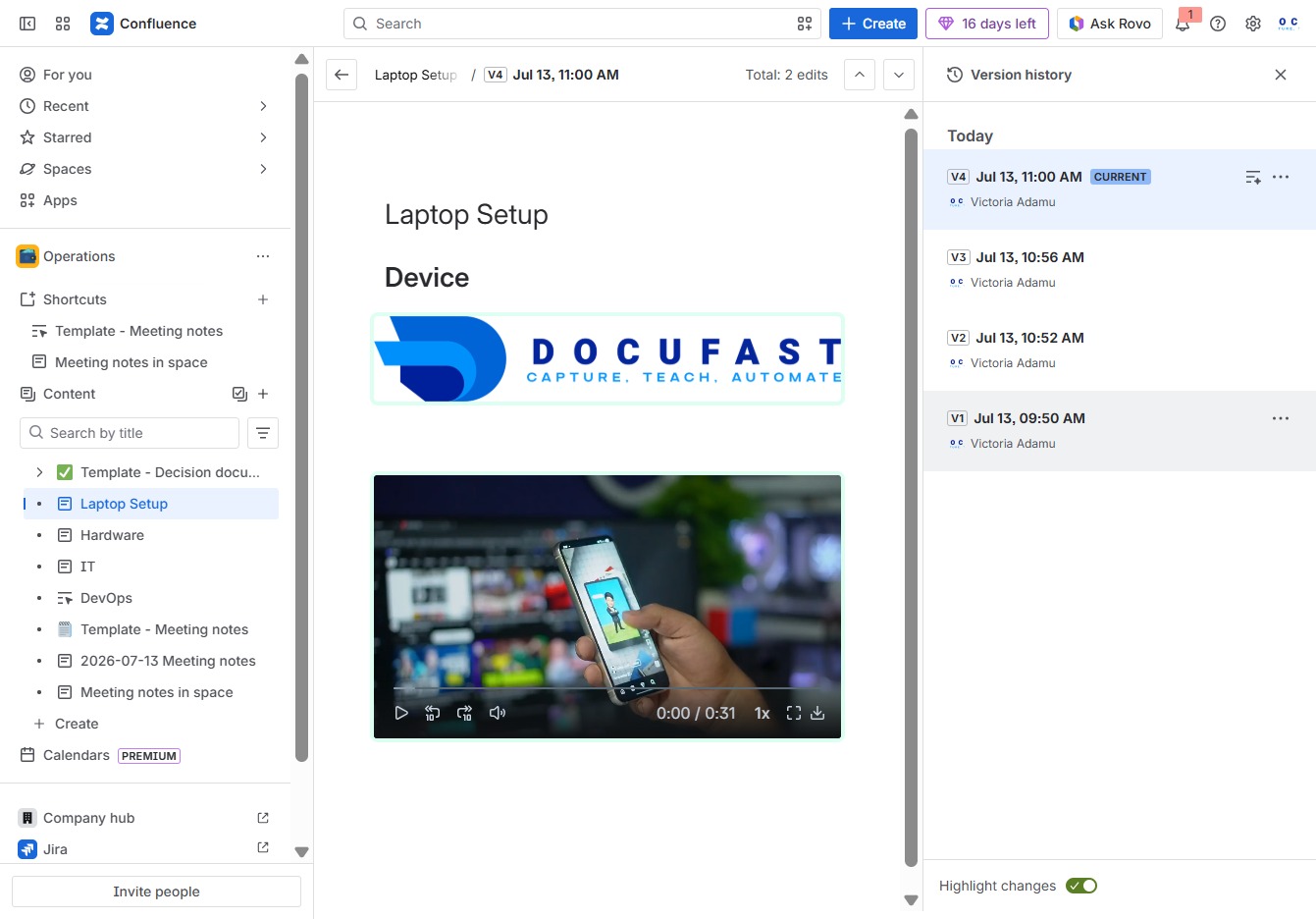Screen dimensions: 1316x919
Task: Add a new shortcut with plus icon
Action: click(x=263, y=299)
